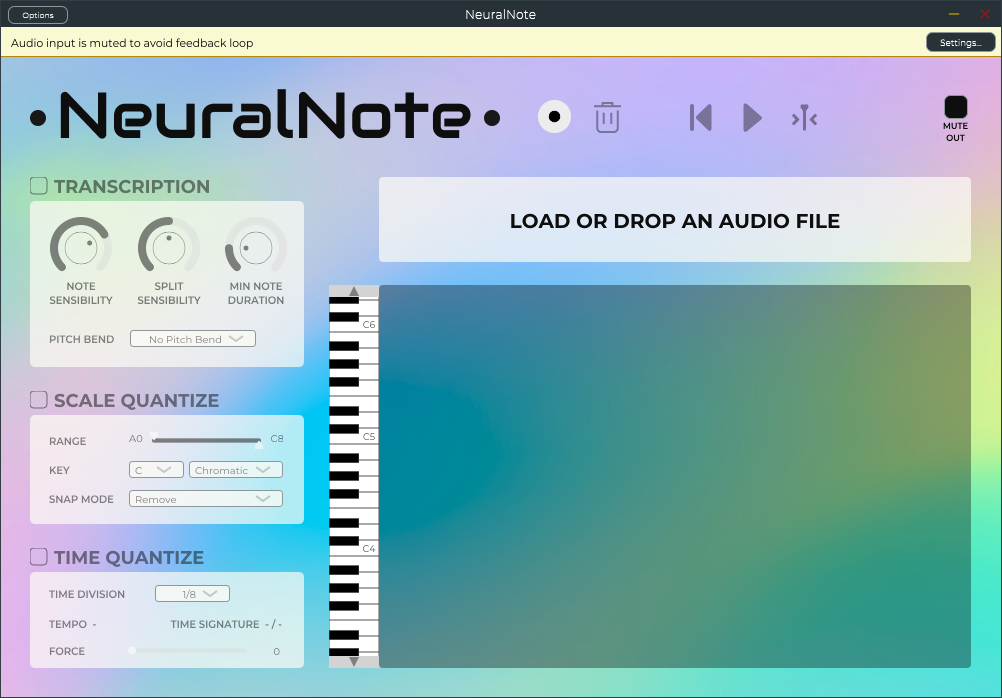Screen dimensions: 1002x698
Task: Click the Split Sensibility knob
Action: 168,246
